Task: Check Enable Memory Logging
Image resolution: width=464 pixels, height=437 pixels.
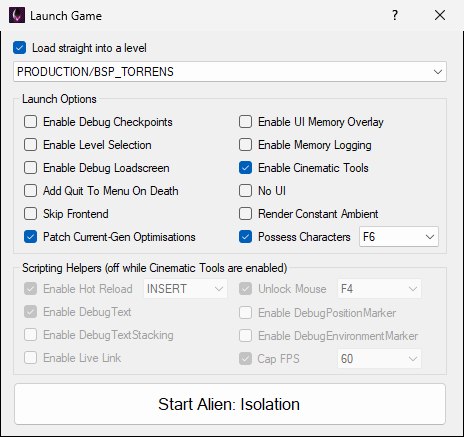Action: [245, 145]
